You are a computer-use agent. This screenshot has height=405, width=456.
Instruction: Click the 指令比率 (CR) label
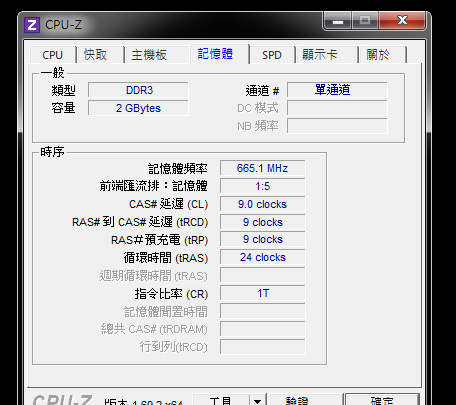tap(171, 294)
